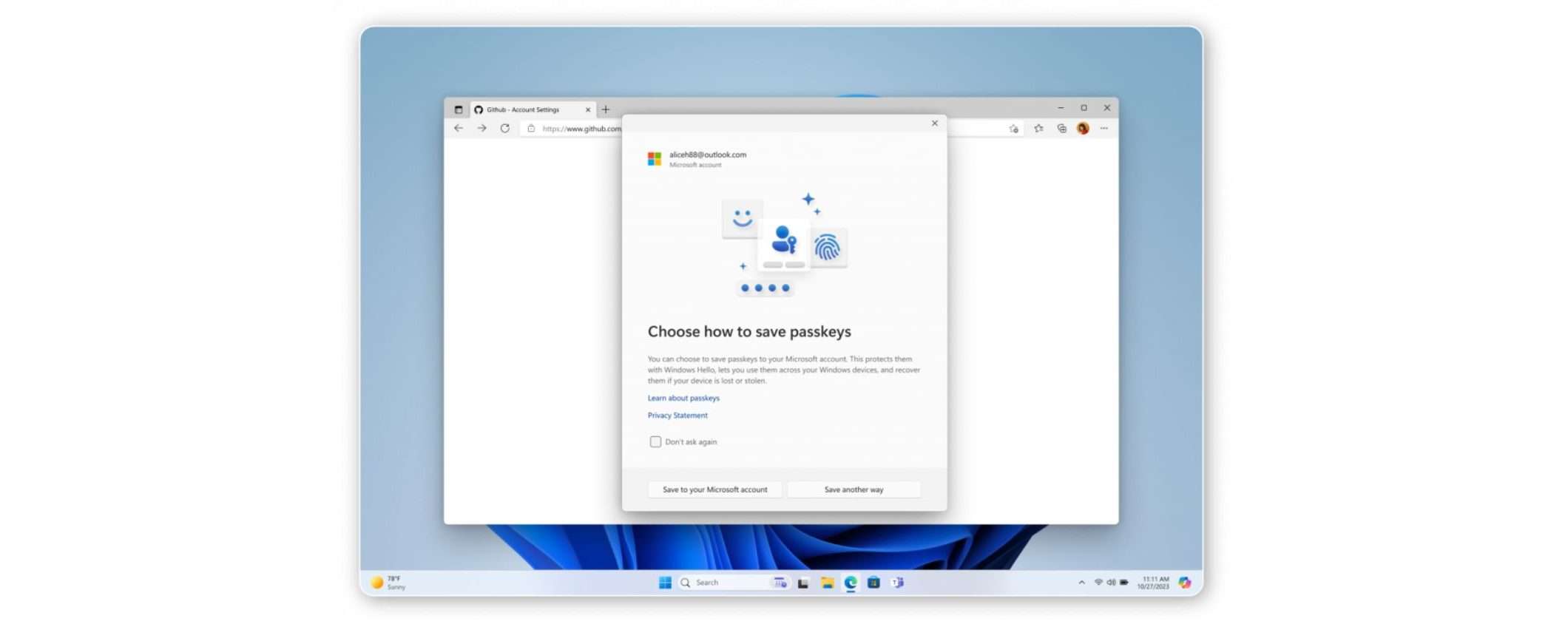Launch Copilot from the taskbar
1568x627 pixels.
click(x=1185, y=583)
